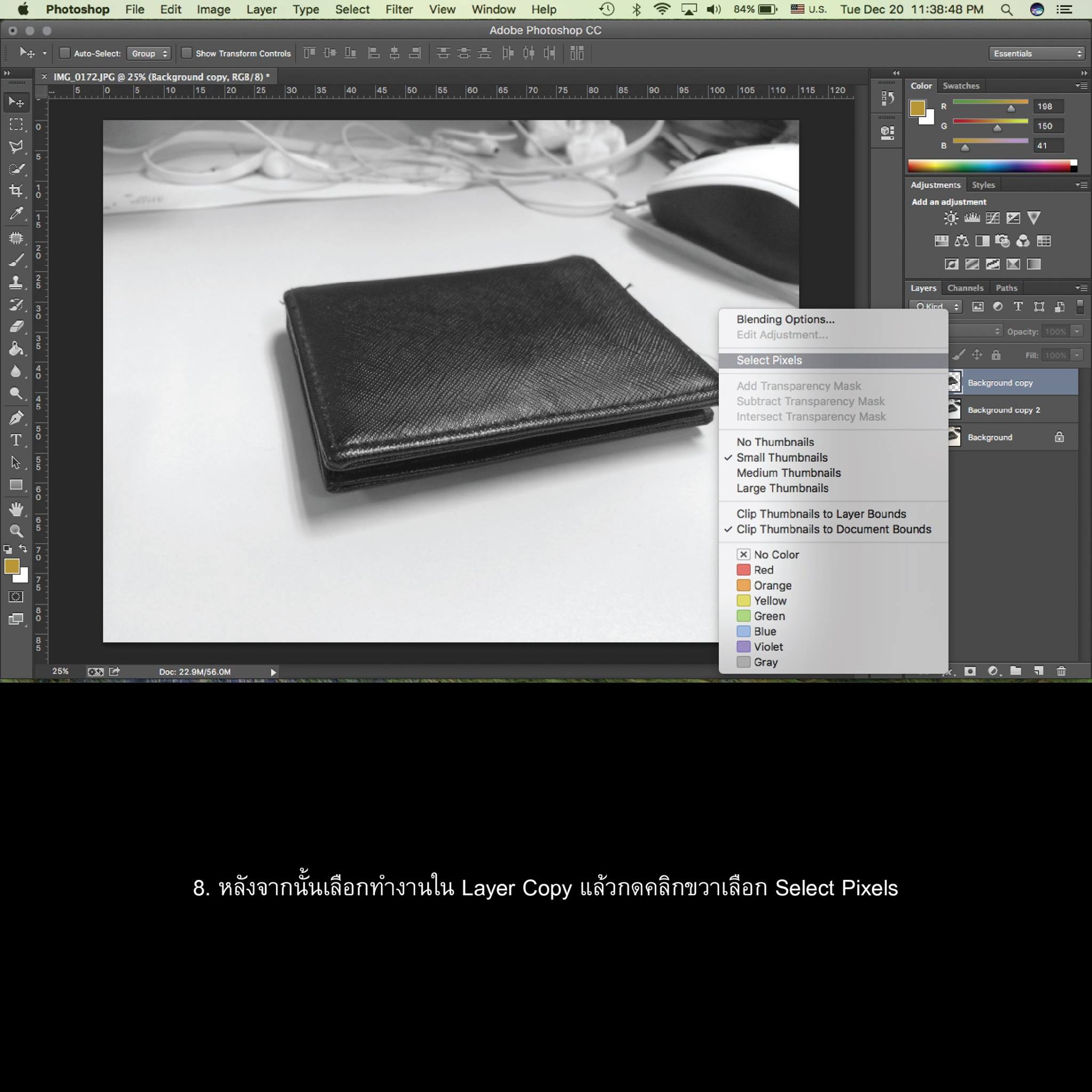Swap foreground and background colors

[x=23, y=548]
